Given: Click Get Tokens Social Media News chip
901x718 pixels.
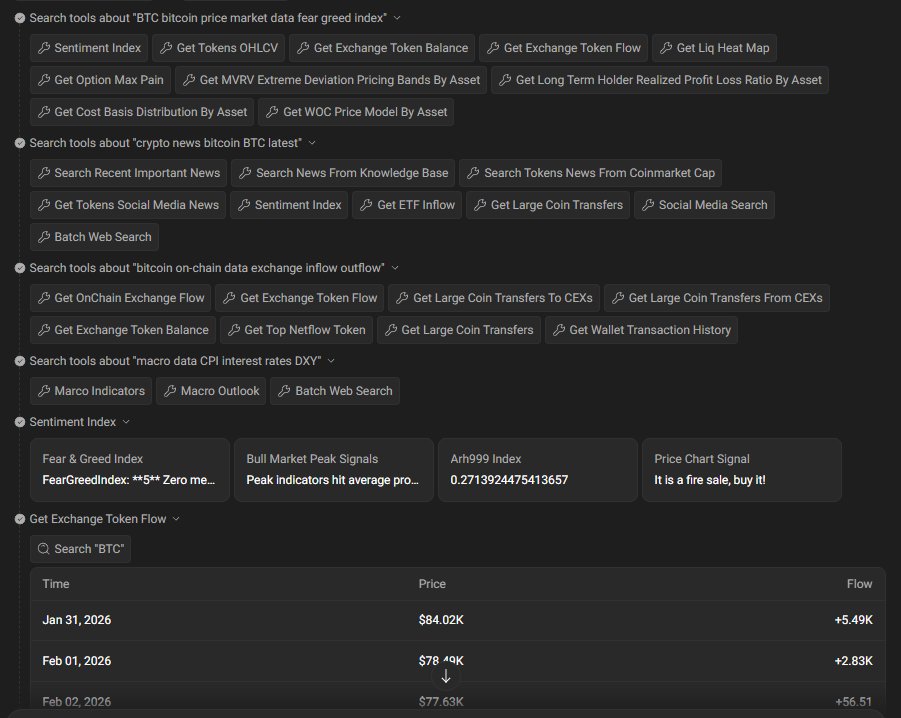Looking at the screenshot, I should [x=128, y=205].
